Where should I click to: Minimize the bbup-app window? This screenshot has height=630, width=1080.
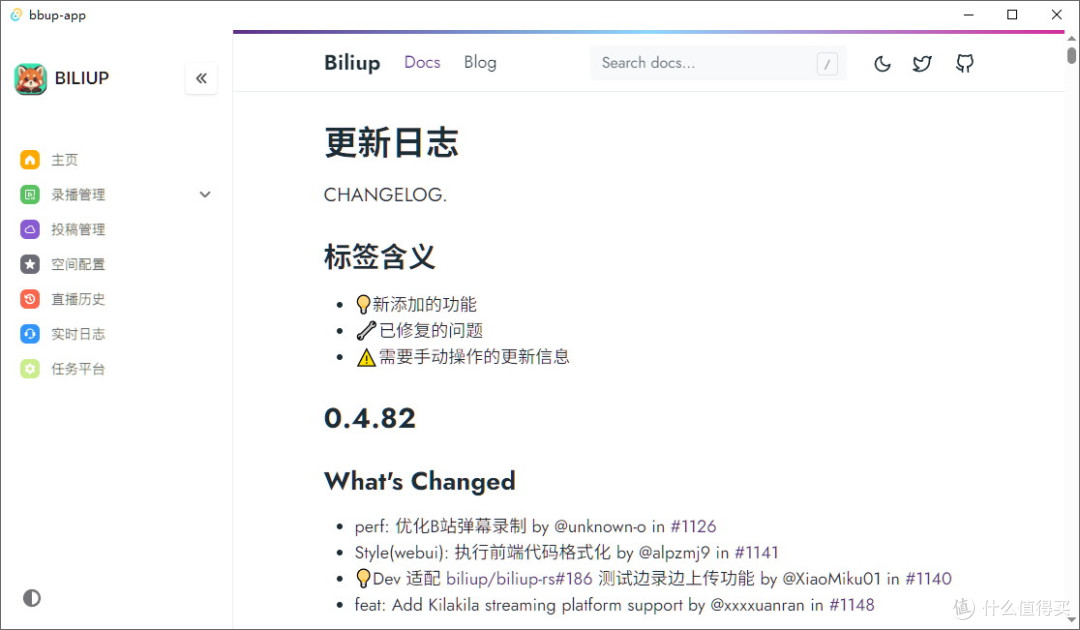[x=968, y=14]
